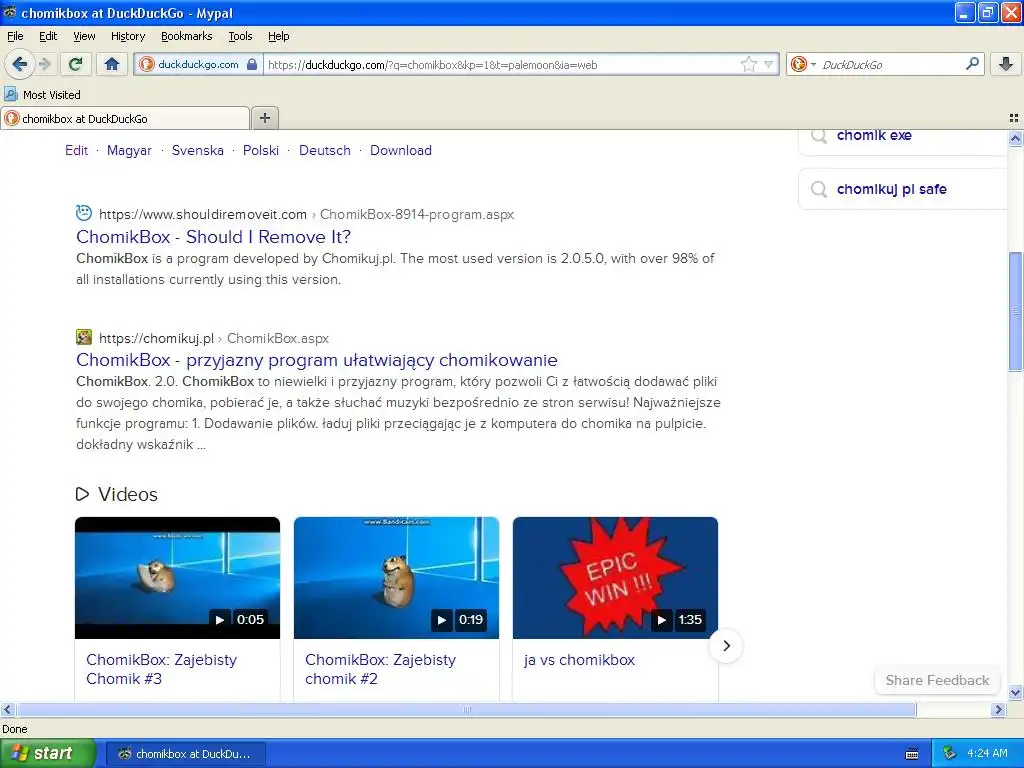Follow the Magyar language link
The image size is (1024, 768).
point(129,150)
